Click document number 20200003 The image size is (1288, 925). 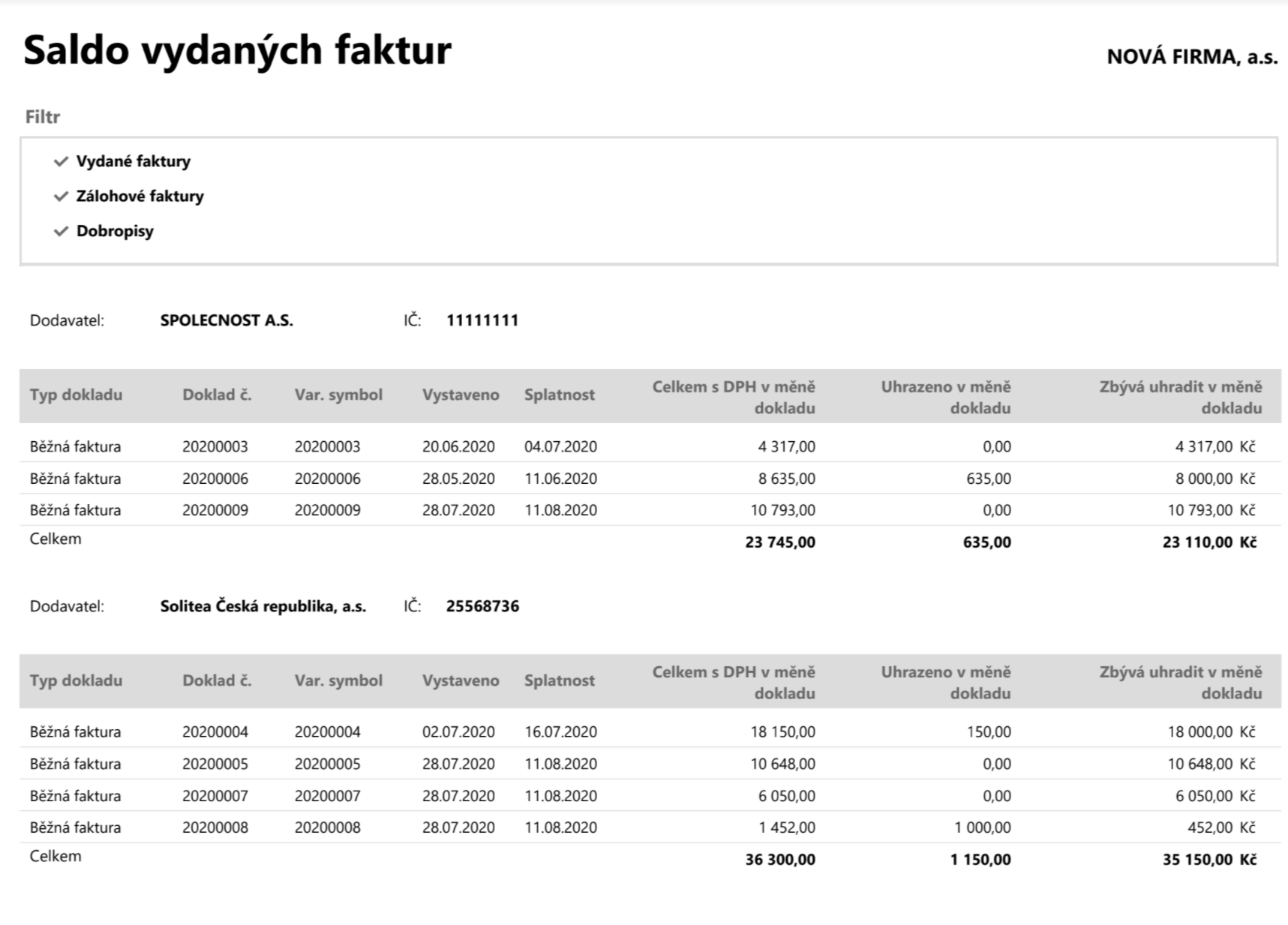pos(215,446)
